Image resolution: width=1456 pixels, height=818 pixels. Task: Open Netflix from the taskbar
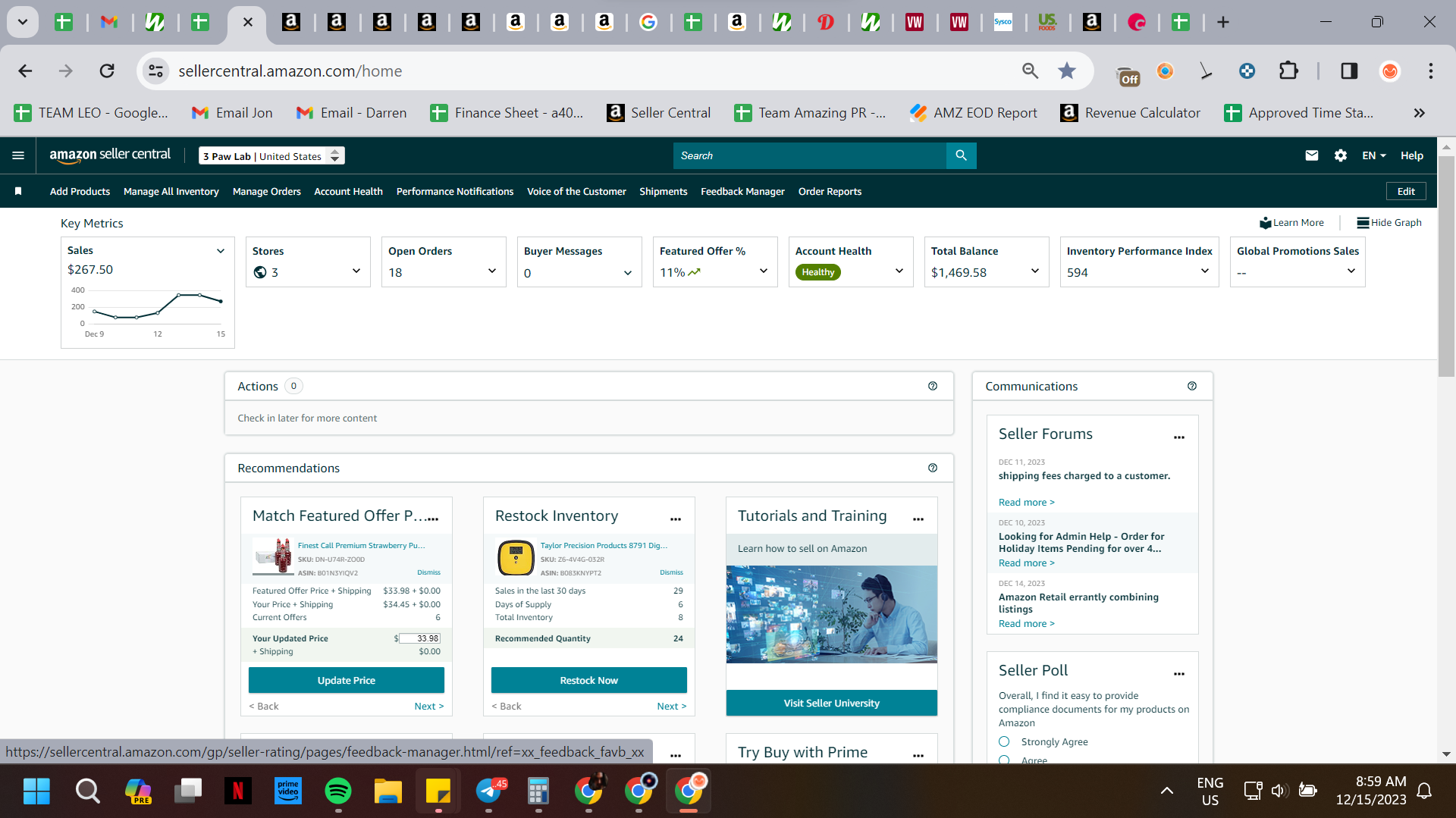(237, 791)
